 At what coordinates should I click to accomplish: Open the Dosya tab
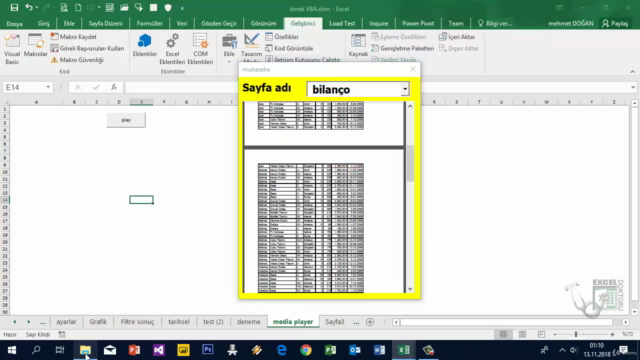coord(15,23)
